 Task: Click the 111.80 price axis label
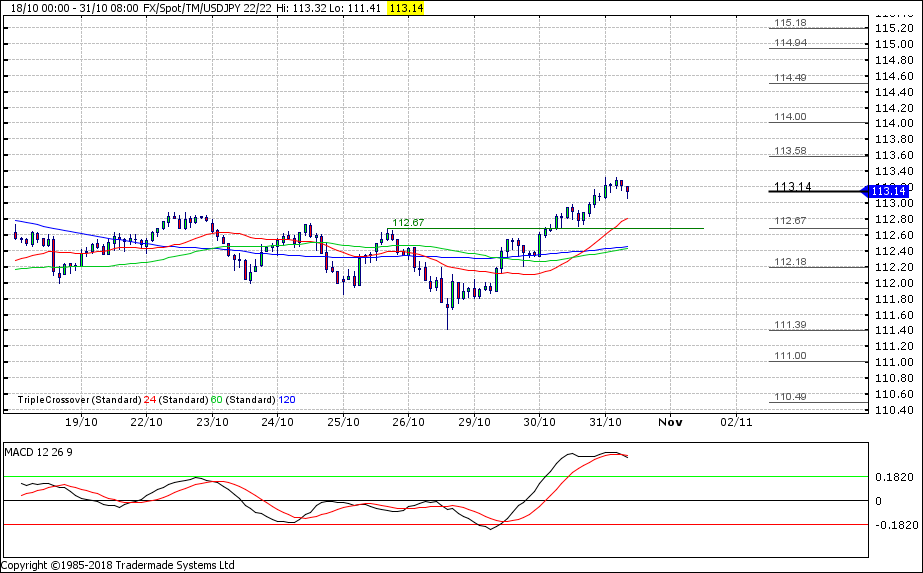(x=894, y=299)
